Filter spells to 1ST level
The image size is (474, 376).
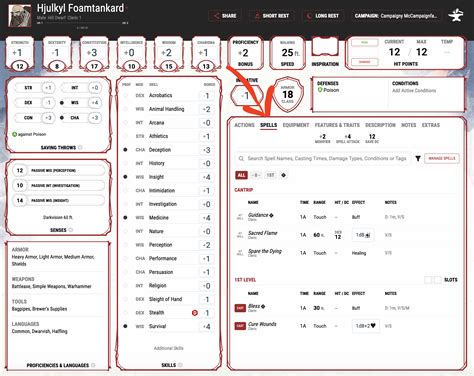270,175
